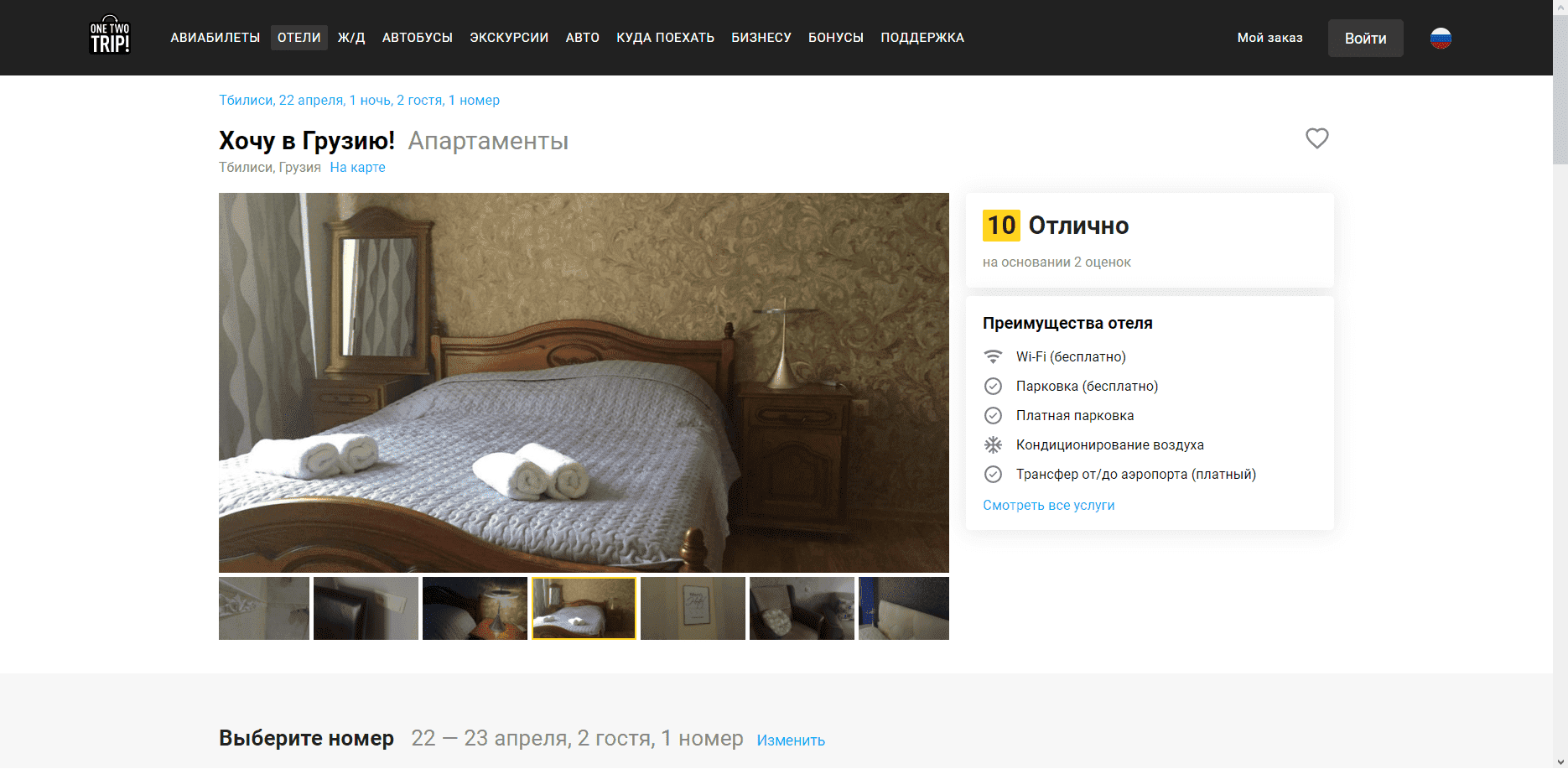Open the Russian flag language selector
Viewport: 1568px width, 769px height.
coord(1441,38)
